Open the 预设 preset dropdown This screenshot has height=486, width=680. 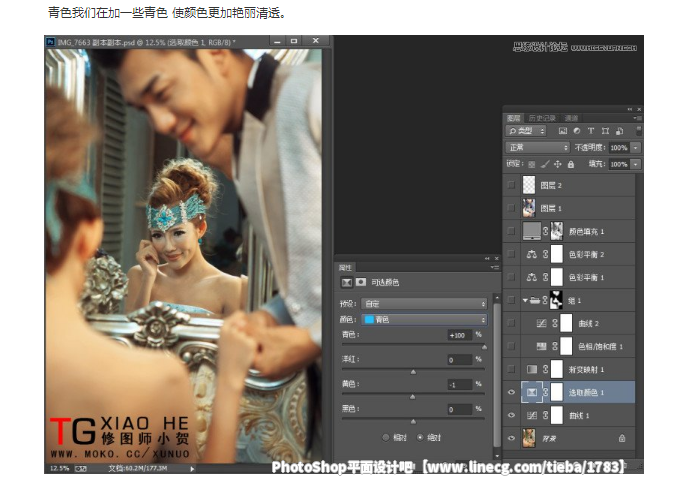point(425,303)
